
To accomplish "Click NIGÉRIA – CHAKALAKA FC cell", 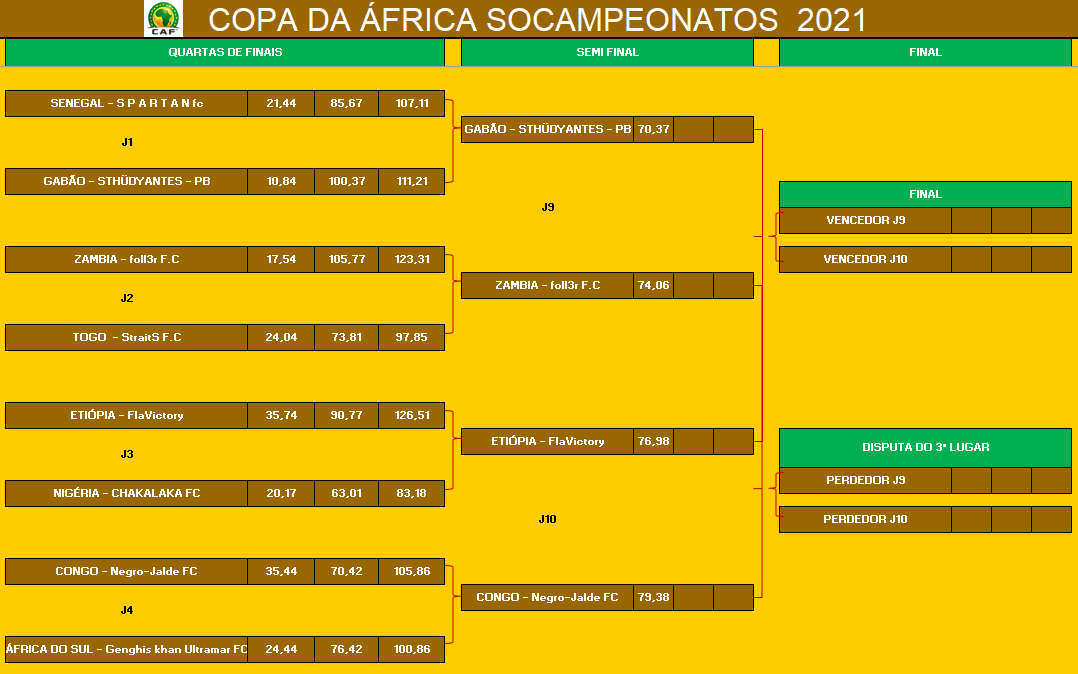I will 126,494.
